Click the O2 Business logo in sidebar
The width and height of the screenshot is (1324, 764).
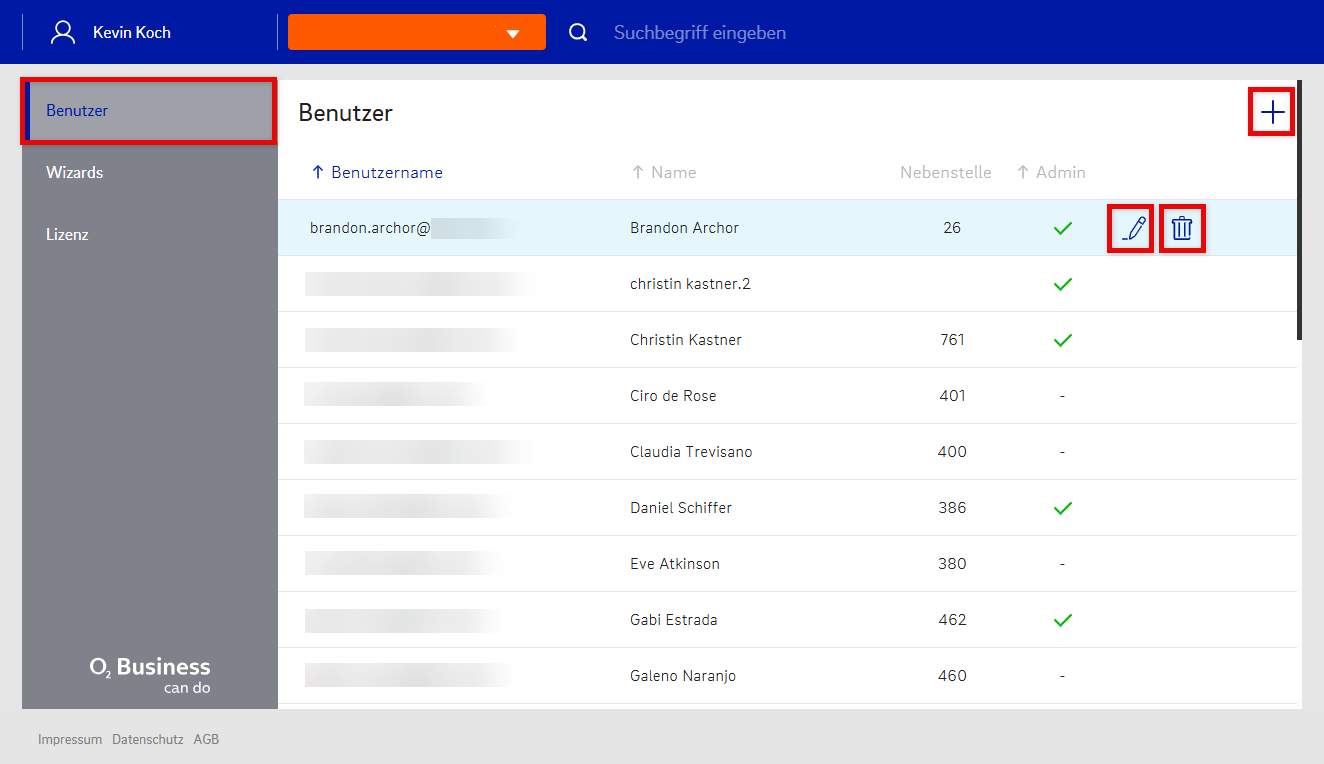point(150,675)
